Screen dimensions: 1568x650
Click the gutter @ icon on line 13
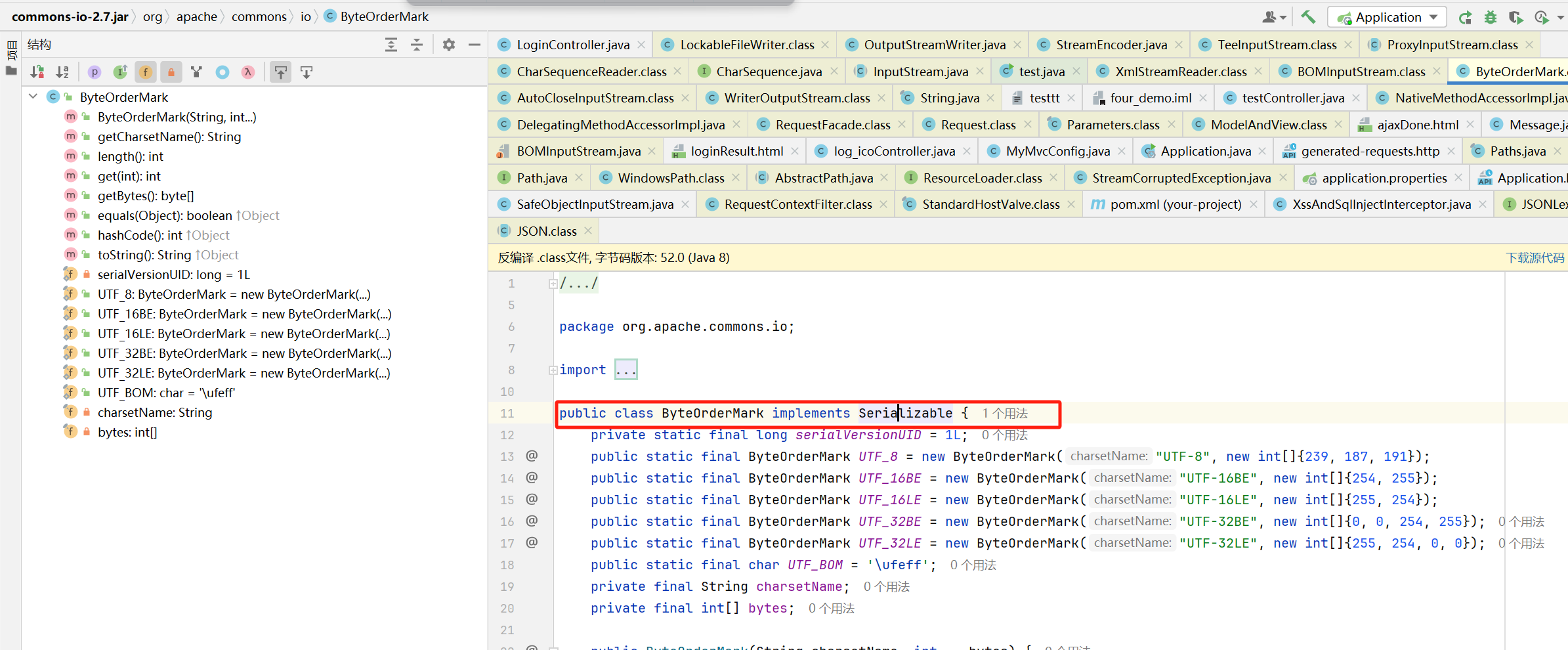(532, 456)
